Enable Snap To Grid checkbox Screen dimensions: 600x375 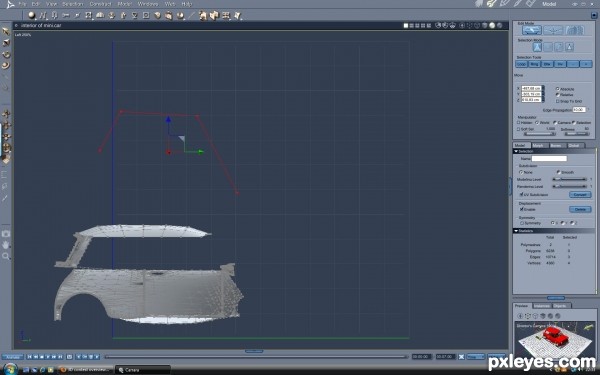pyautogui.click(x=558, y=101)
